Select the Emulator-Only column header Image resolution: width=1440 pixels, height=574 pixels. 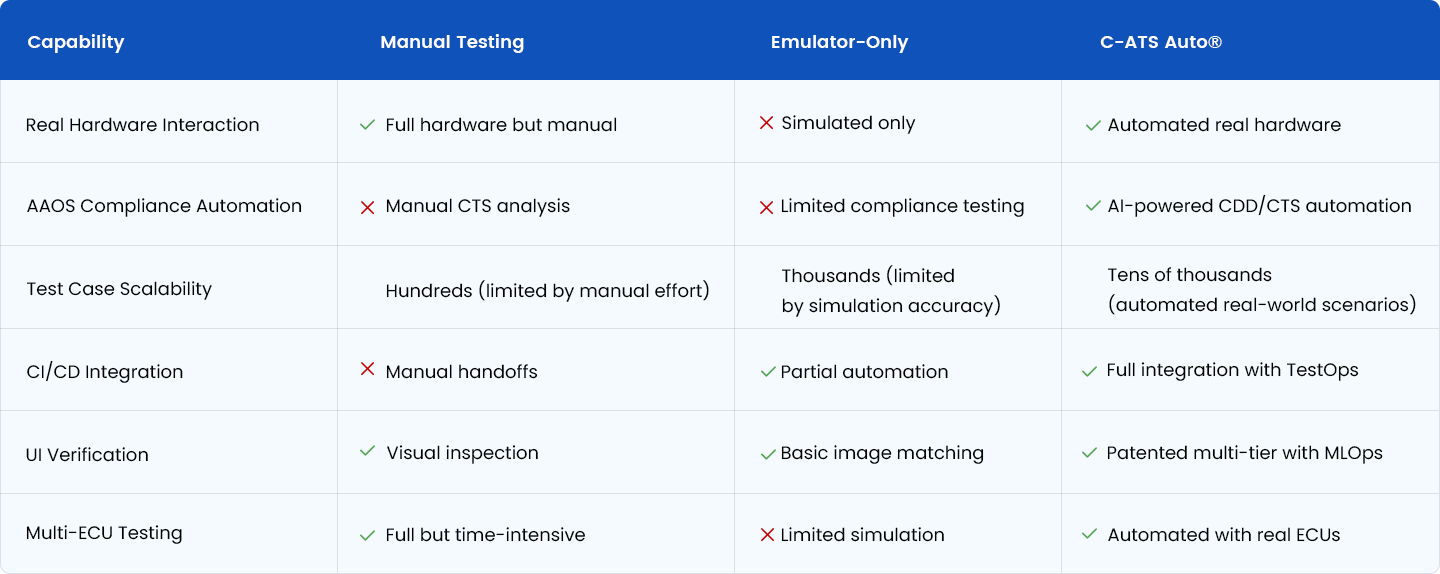[x=839, y=42]
